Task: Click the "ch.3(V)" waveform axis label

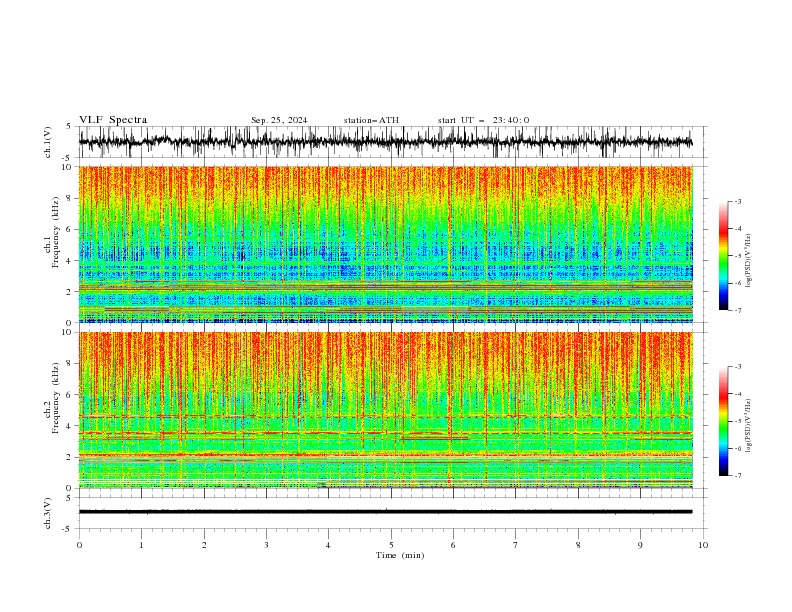Action: click(48, 513)
